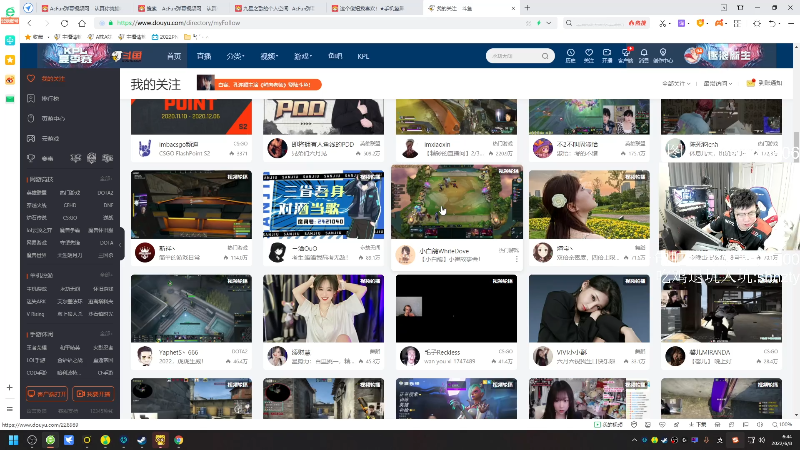The image size is (800, 450).
Task: Open 分类 dropdown in top navigation
Action: (x=235, y=56)
